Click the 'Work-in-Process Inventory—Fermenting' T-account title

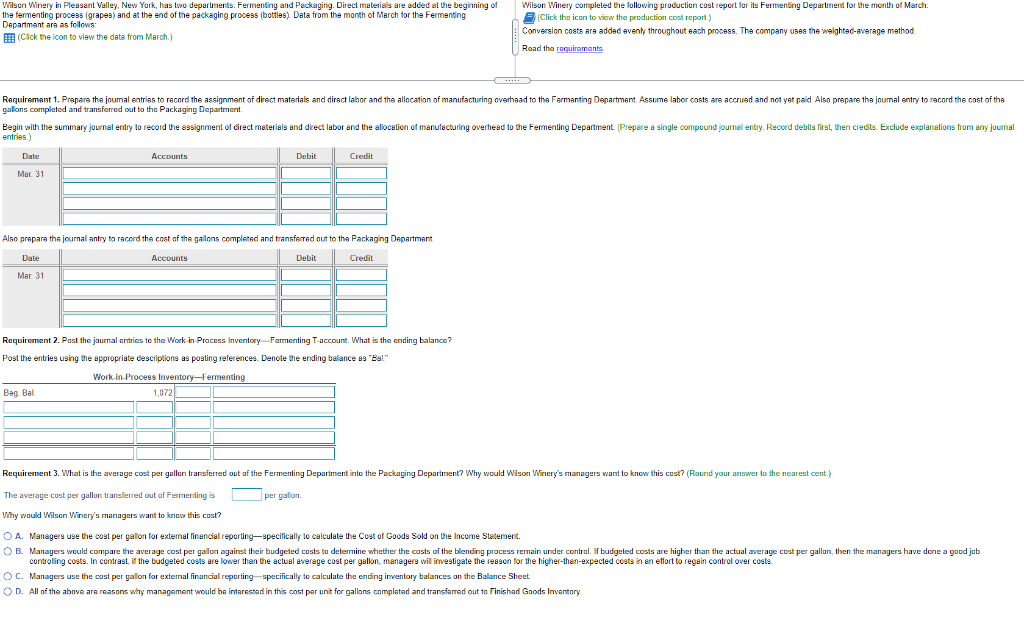tap(169, 377)
